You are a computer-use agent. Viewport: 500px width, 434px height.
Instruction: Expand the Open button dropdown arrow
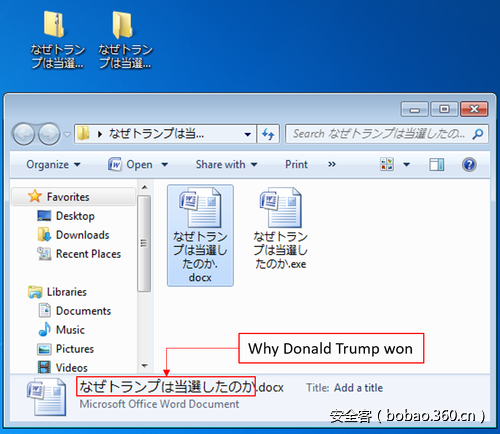point(165,165)
